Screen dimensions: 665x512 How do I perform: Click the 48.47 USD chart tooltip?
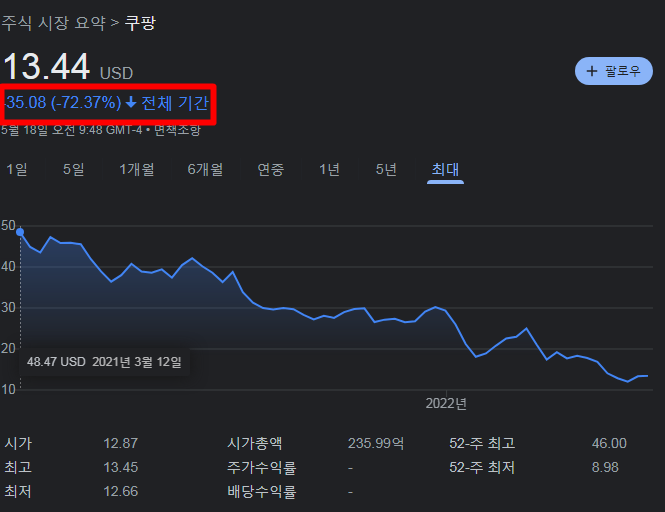104,362
